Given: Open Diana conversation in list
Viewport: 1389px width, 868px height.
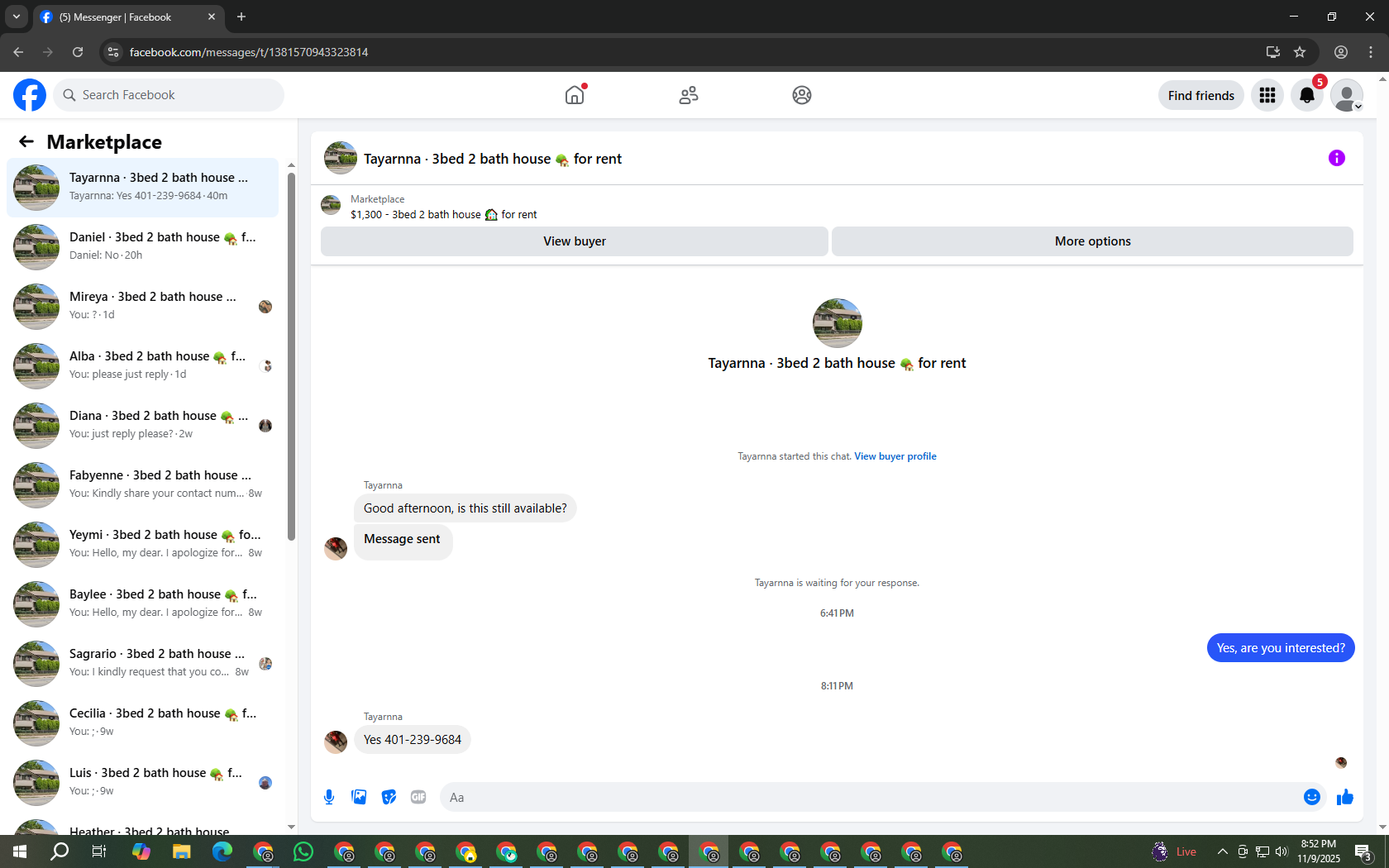Looking at the screenshot, I should click(x=142, y=426).
